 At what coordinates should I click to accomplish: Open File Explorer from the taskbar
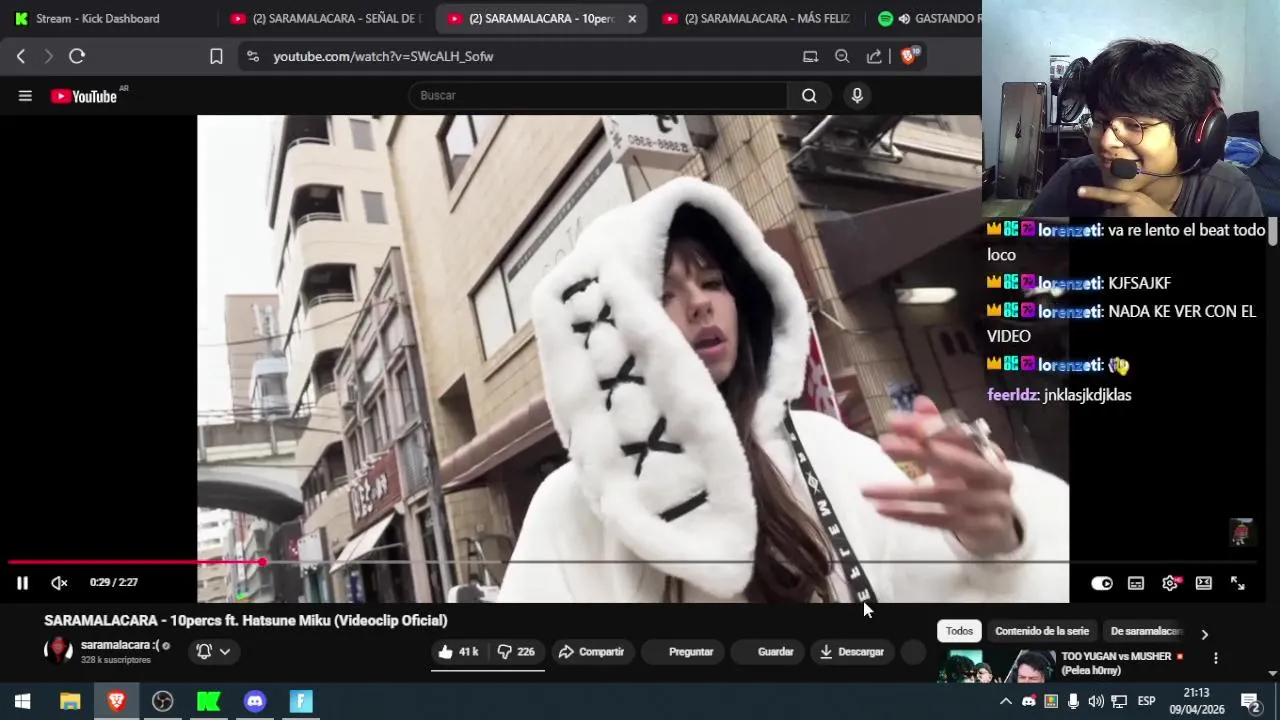(70, 701)
